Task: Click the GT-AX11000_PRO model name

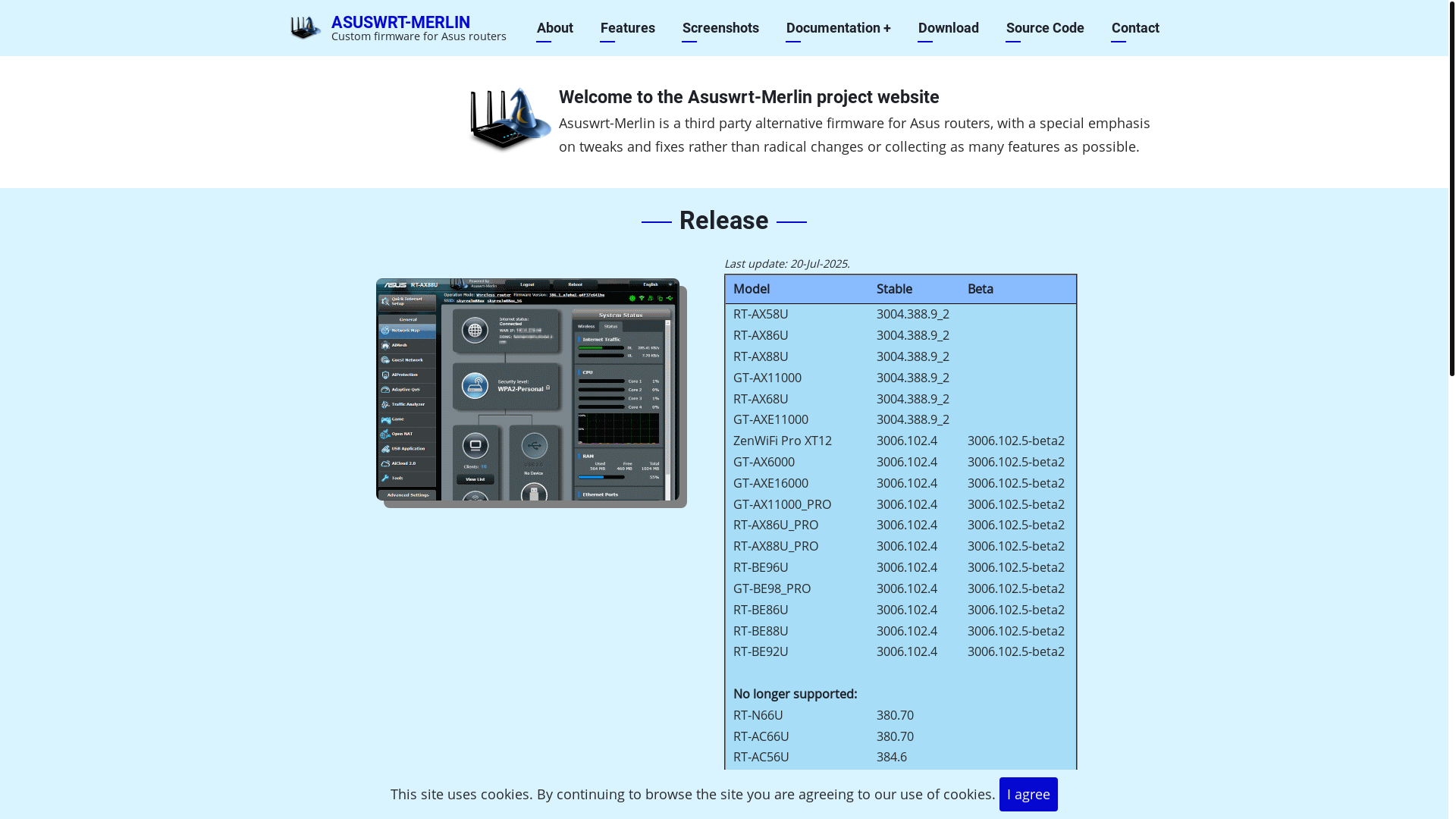Action: [x=782, y=504]
